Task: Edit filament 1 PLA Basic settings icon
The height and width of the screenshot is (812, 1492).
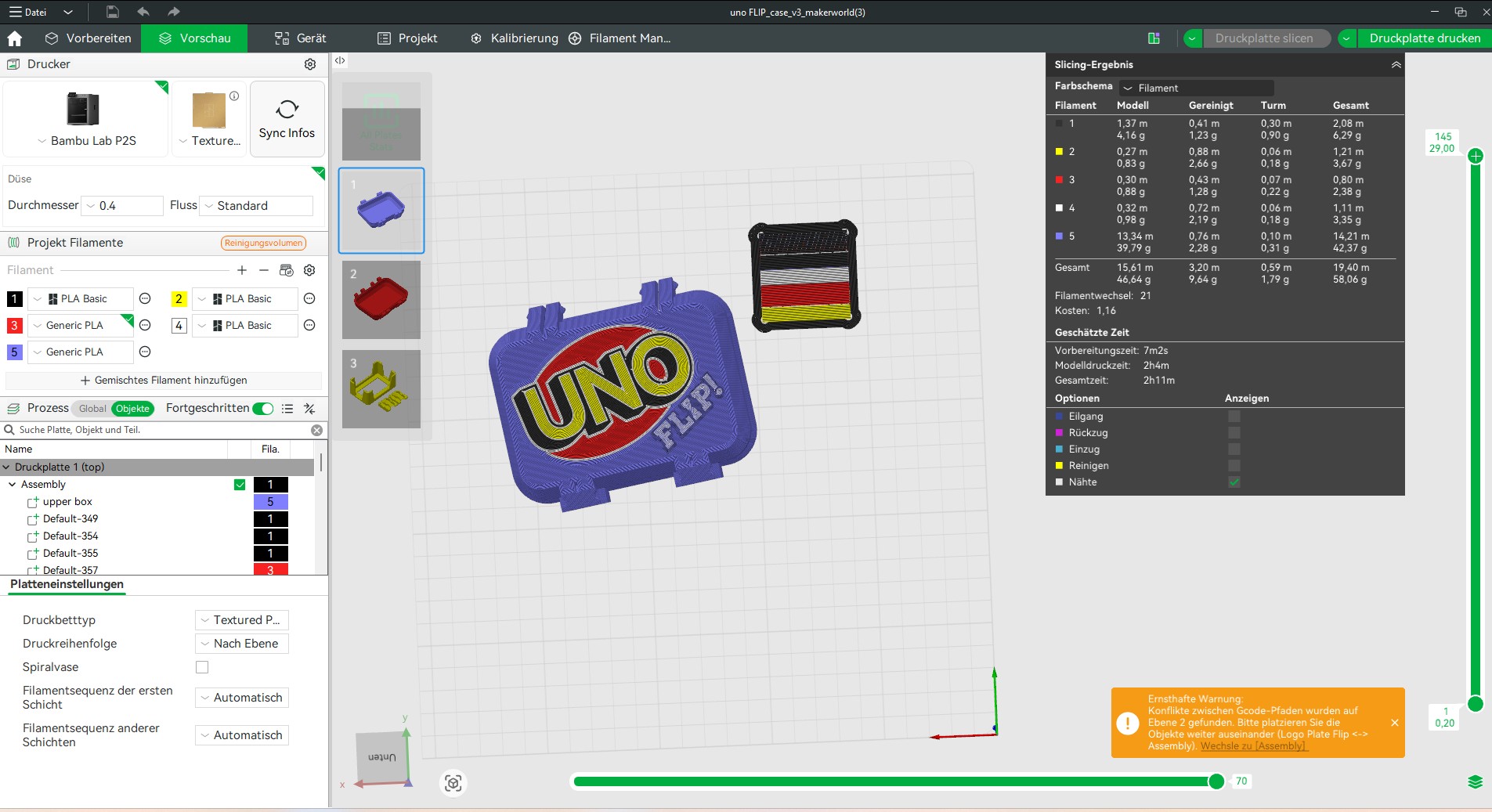Action: coord(145,298)
